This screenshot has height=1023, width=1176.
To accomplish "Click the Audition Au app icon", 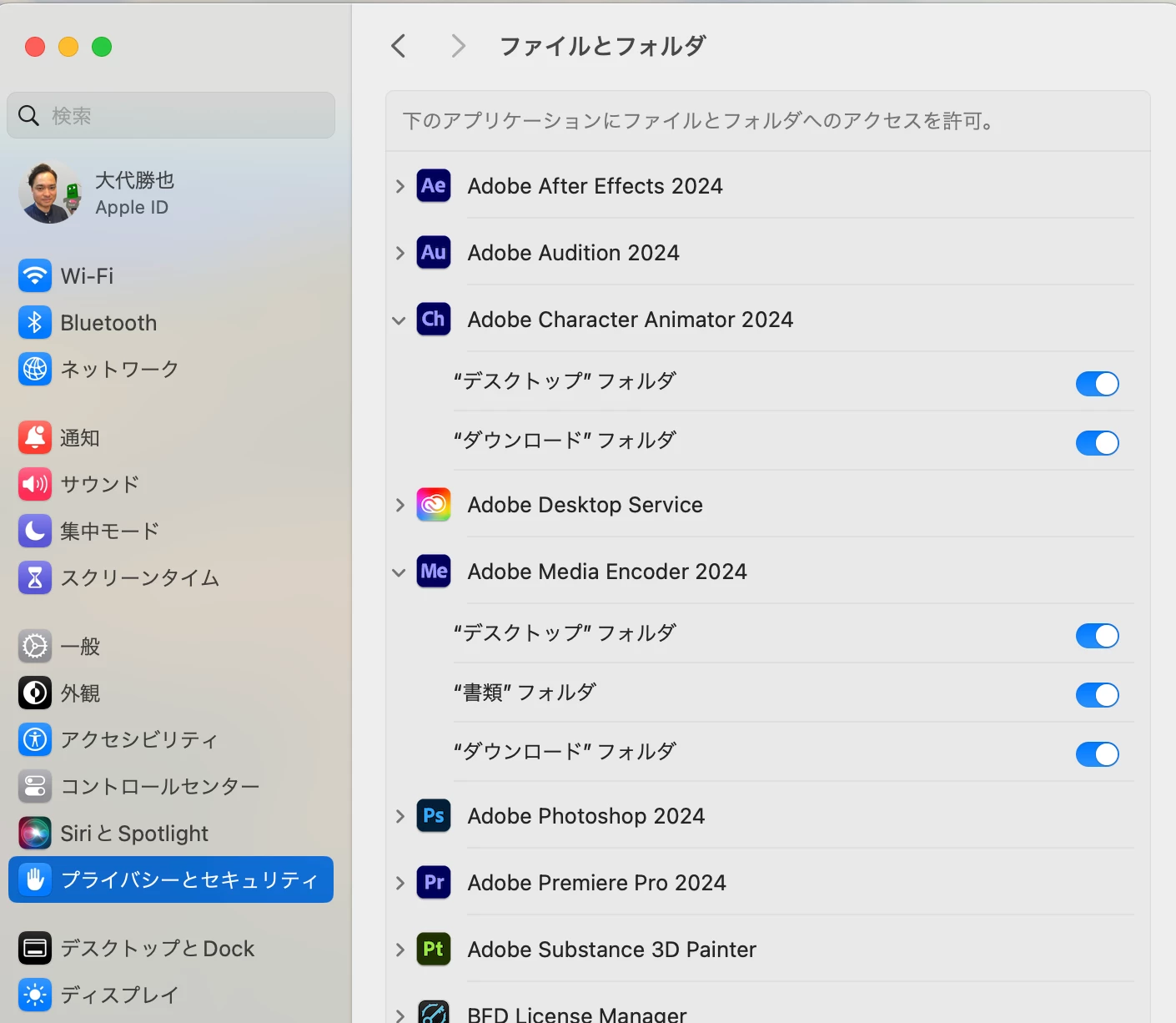I will pos(434,252).
